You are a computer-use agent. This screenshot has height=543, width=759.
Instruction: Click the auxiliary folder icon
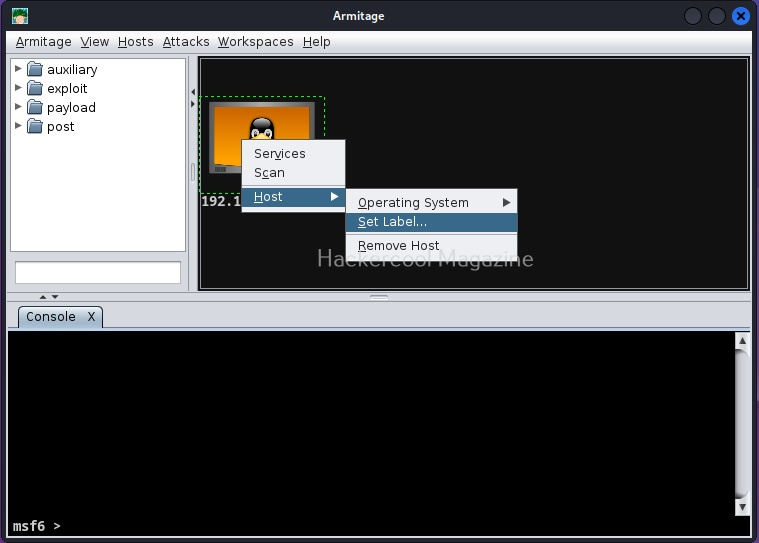click(x=35, y=69)
